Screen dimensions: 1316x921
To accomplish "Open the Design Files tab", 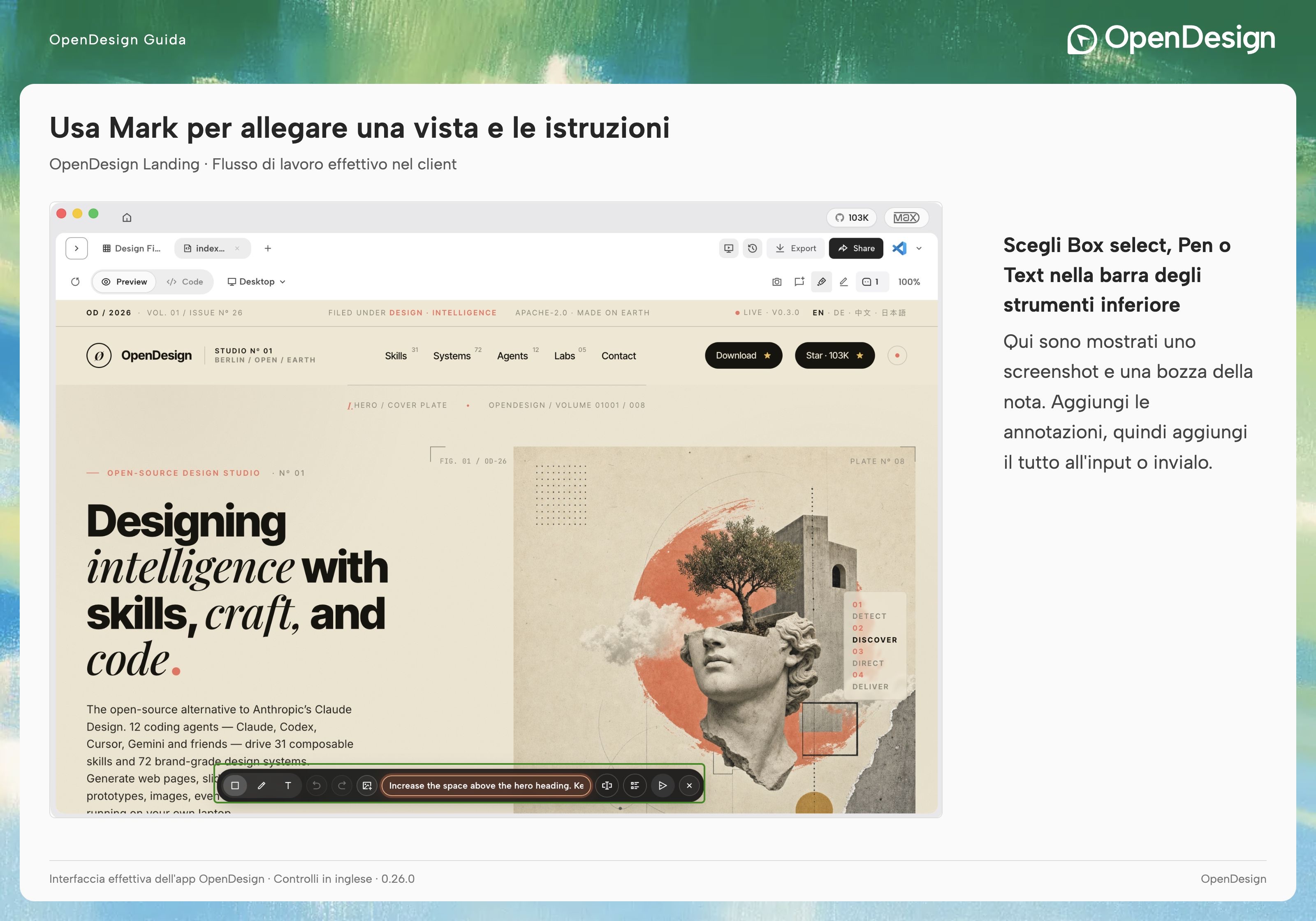I will (x=131, y=248).
